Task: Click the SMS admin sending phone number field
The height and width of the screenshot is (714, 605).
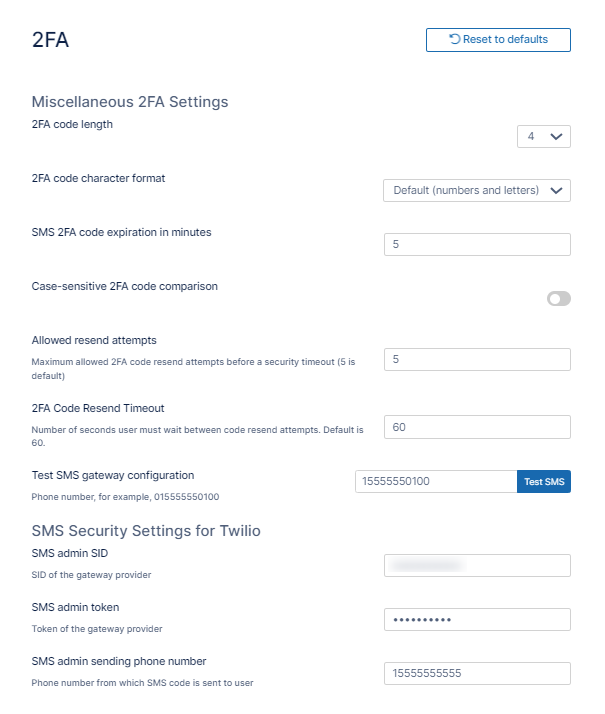Action: (476, 673)
